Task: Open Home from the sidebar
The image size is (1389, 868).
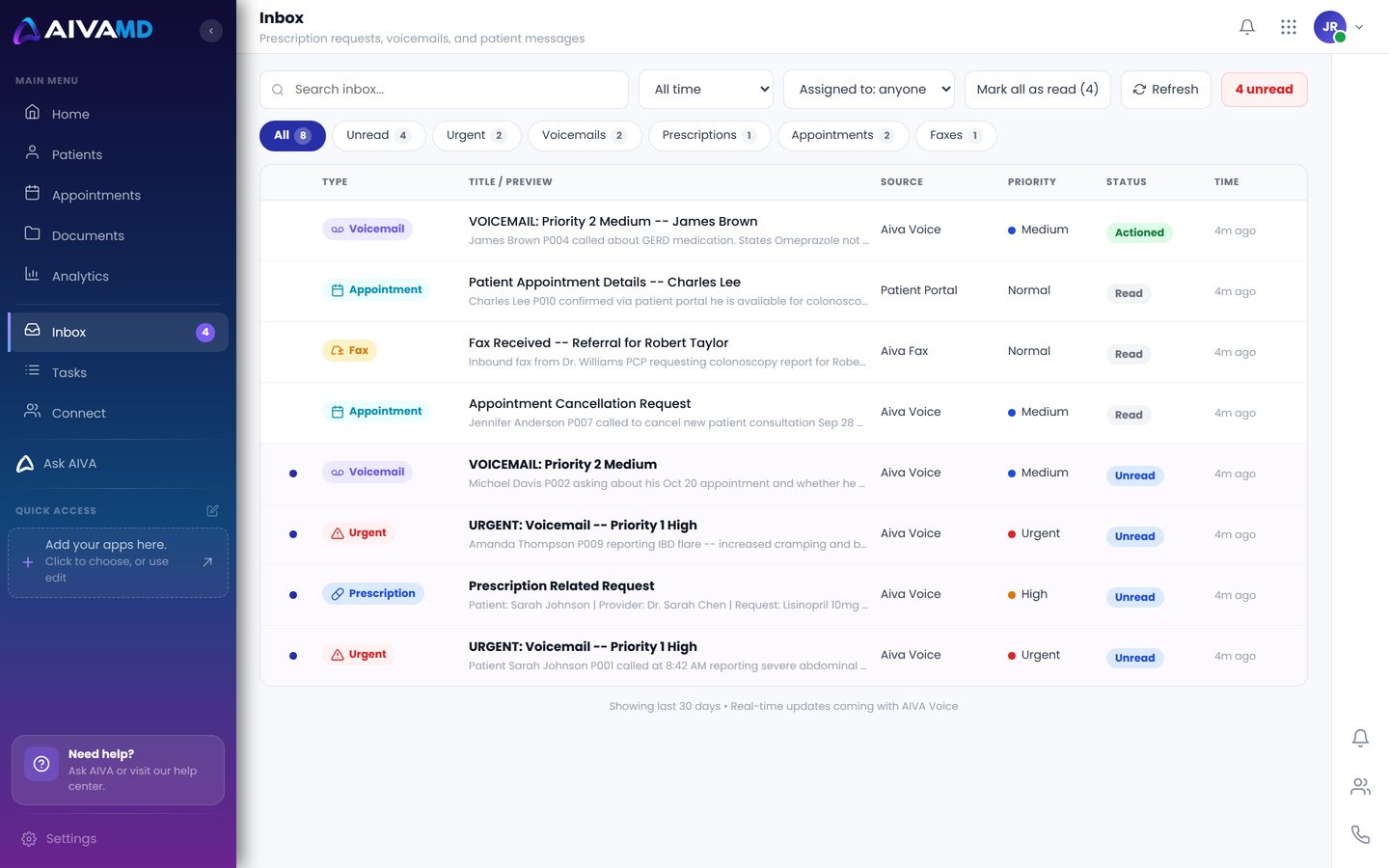Action: (x=118, y=114)
